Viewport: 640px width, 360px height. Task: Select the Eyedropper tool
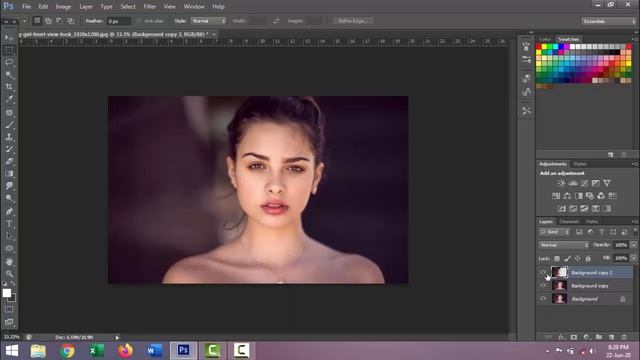click(x=9, y=99)
